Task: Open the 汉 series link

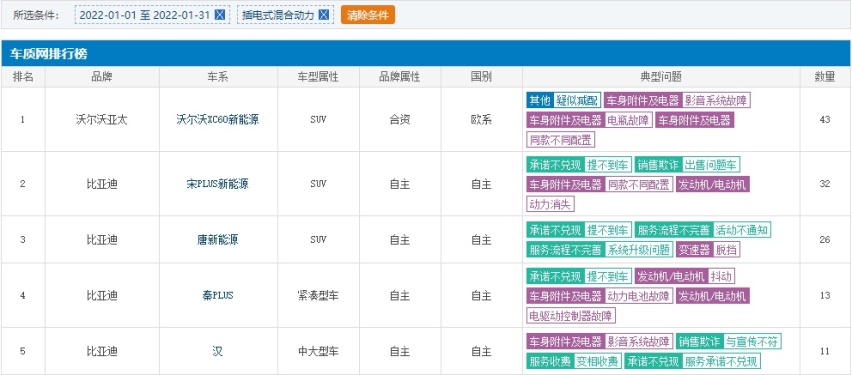Action: [x=218, y=352]
